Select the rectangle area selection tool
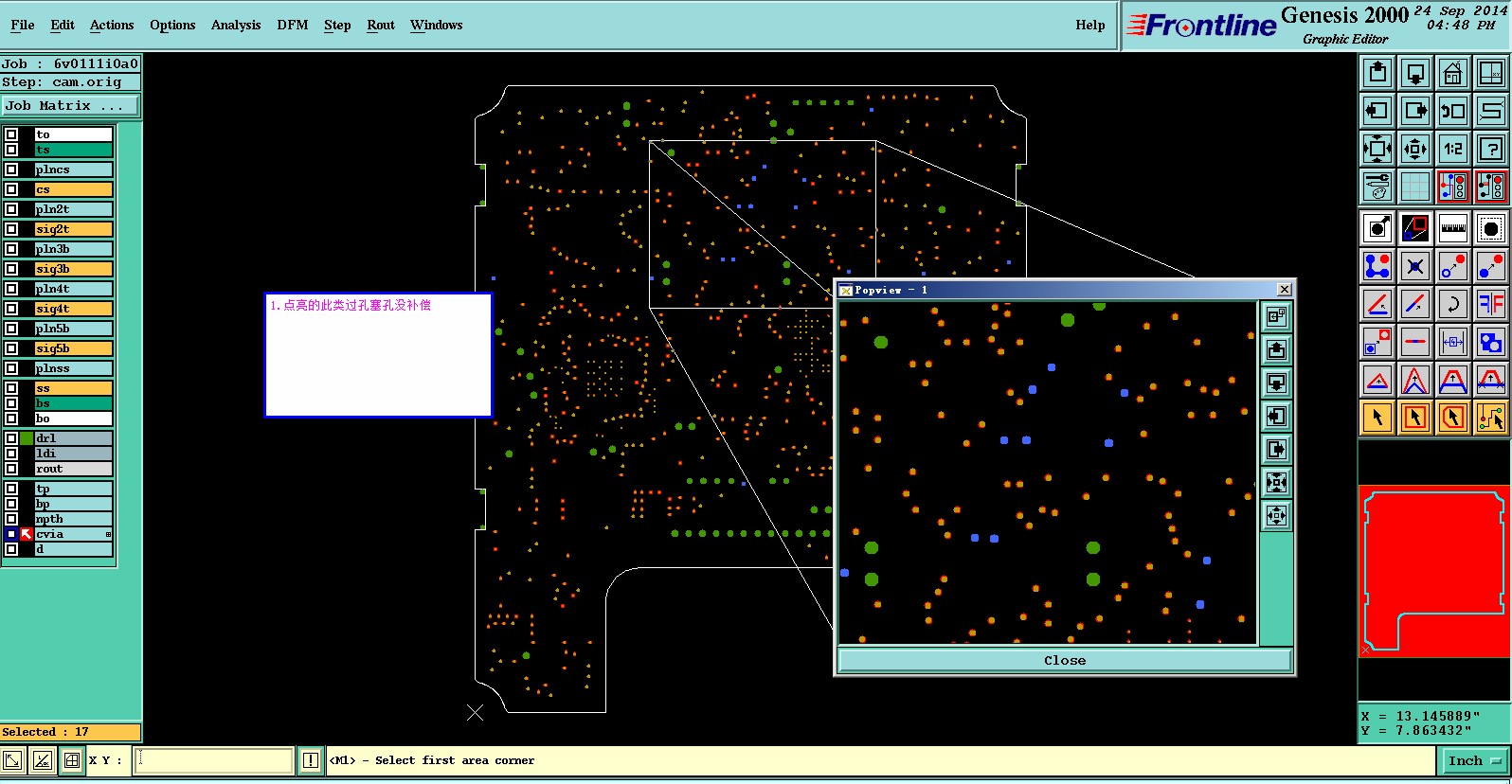The width and height of the screenshot is (1512, 784). click(1415, 418)
